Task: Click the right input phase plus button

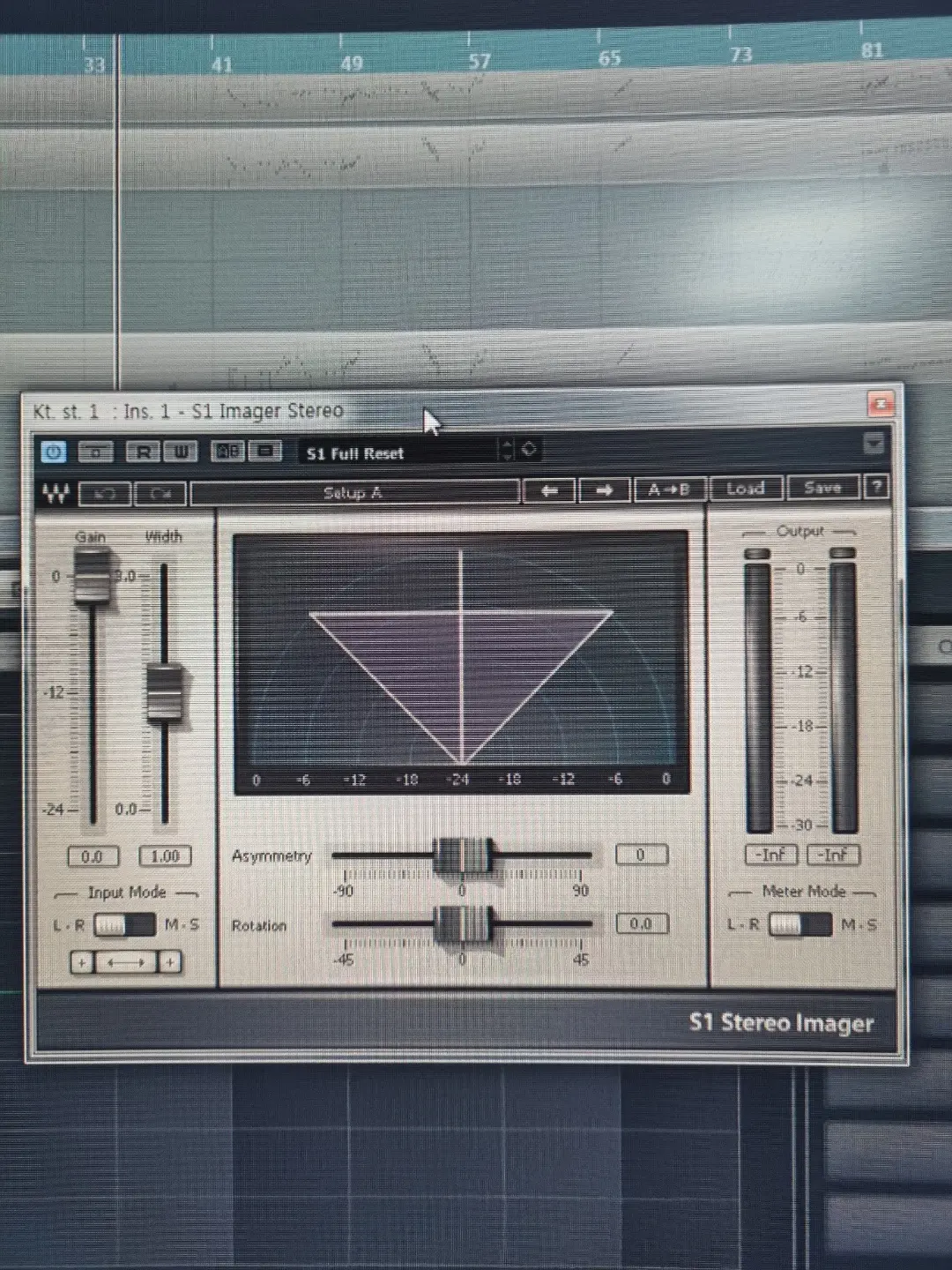Action: (x=170, y=961)
